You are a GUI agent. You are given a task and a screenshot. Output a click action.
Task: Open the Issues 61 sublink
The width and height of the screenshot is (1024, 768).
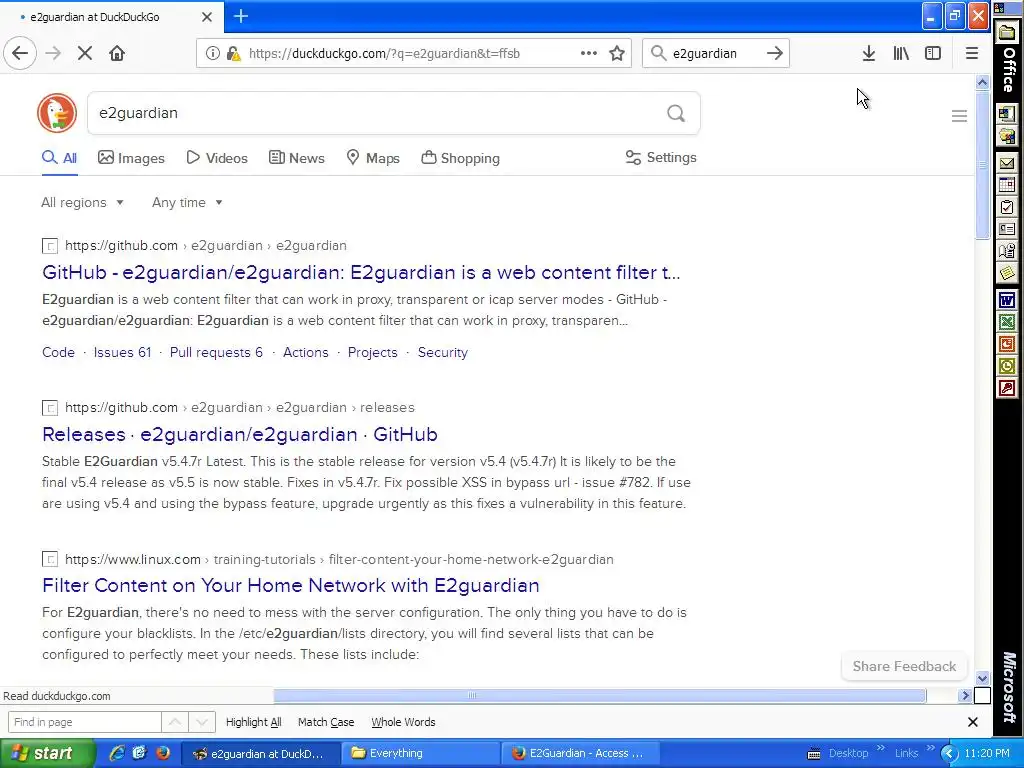coord(122,353)
